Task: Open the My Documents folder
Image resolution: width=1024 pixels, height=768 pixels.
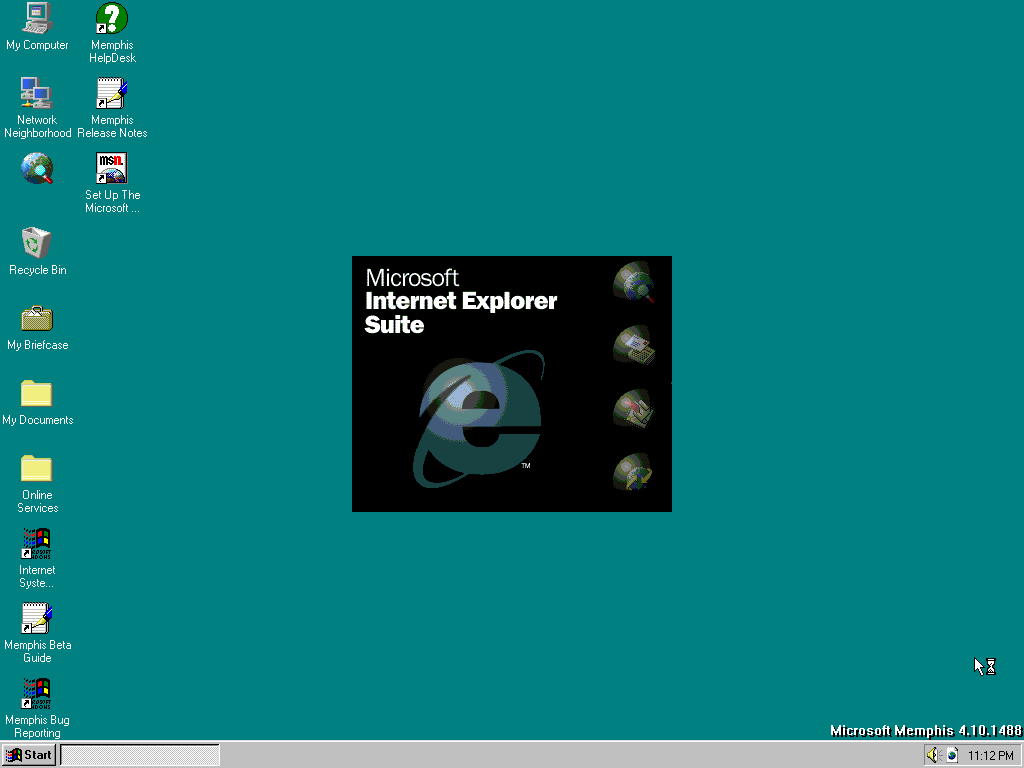Action: (x=37, y=394)
